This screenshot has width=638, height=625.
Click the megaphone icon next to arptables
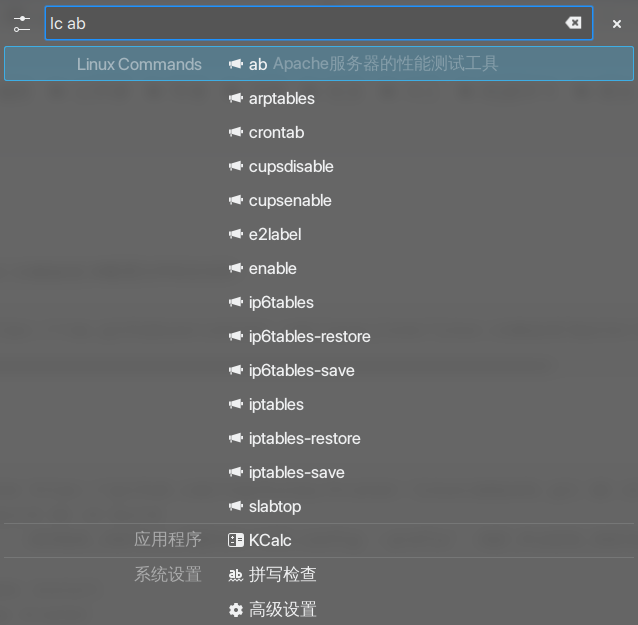(236, 98)
